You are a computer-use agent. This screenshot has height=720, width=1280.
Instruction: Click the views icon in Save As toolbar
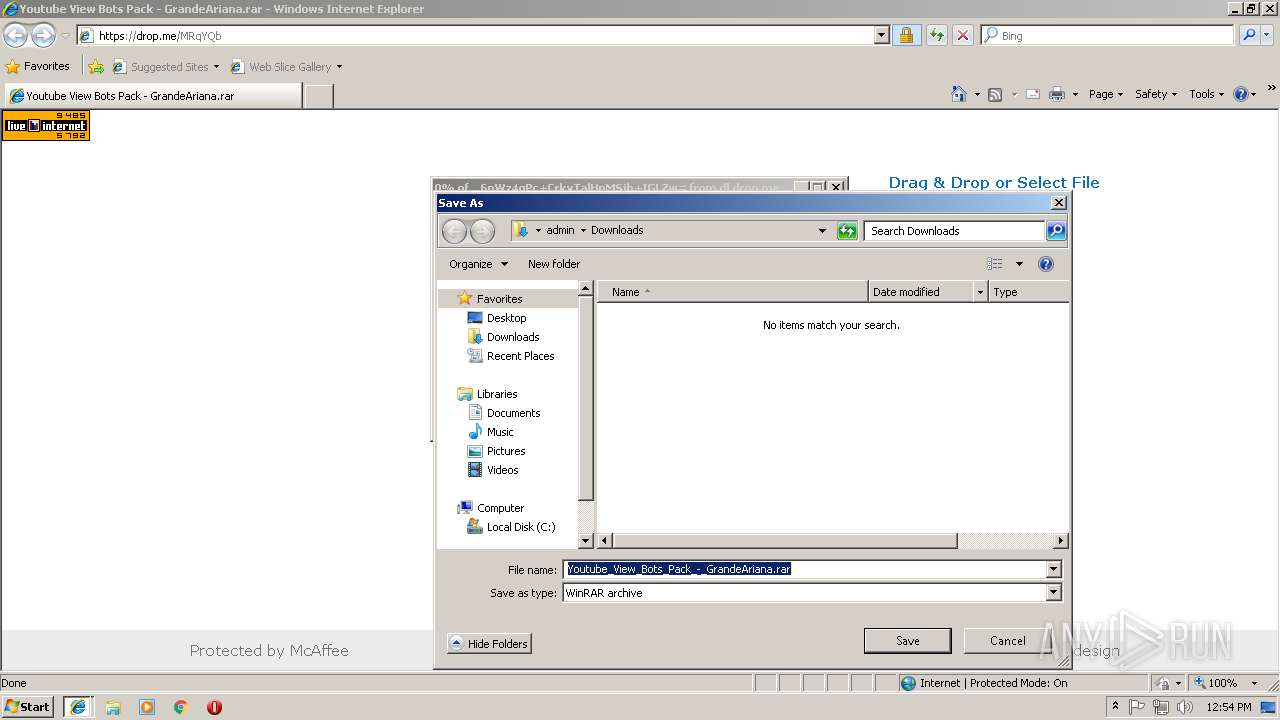[x=995, y=264]
